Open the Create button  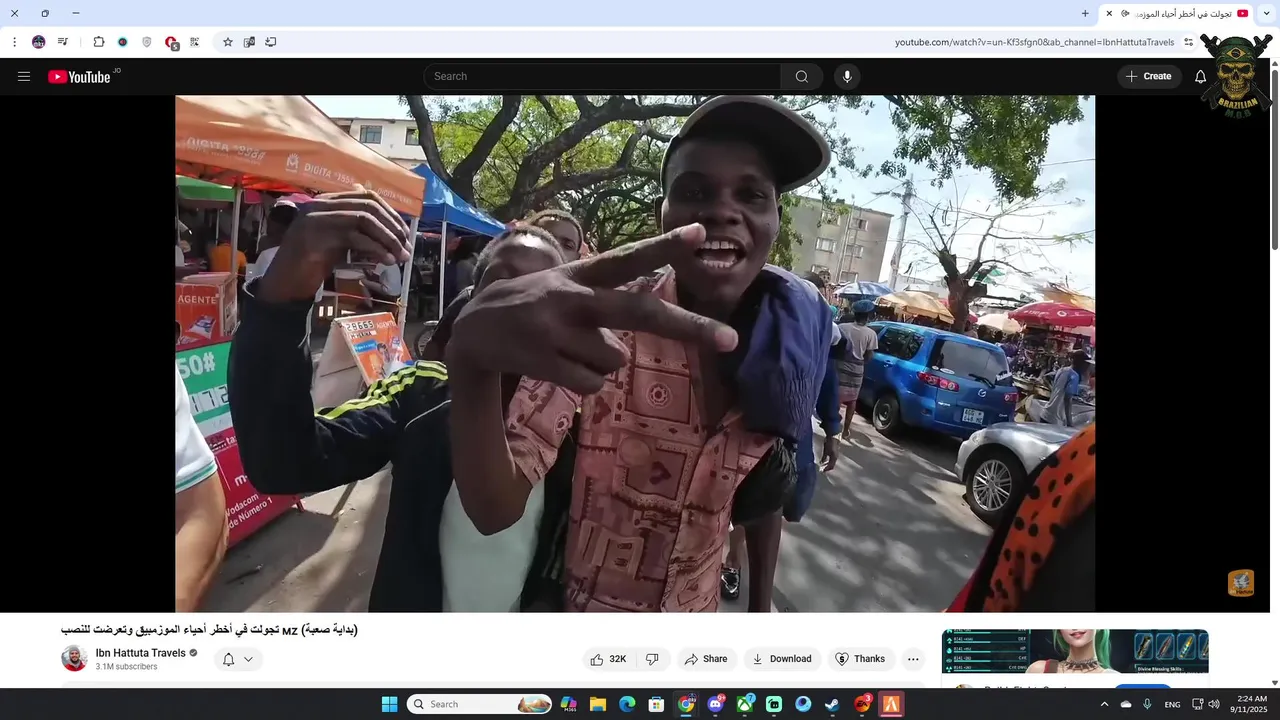pyautogui.click(x=1149, y=77)
